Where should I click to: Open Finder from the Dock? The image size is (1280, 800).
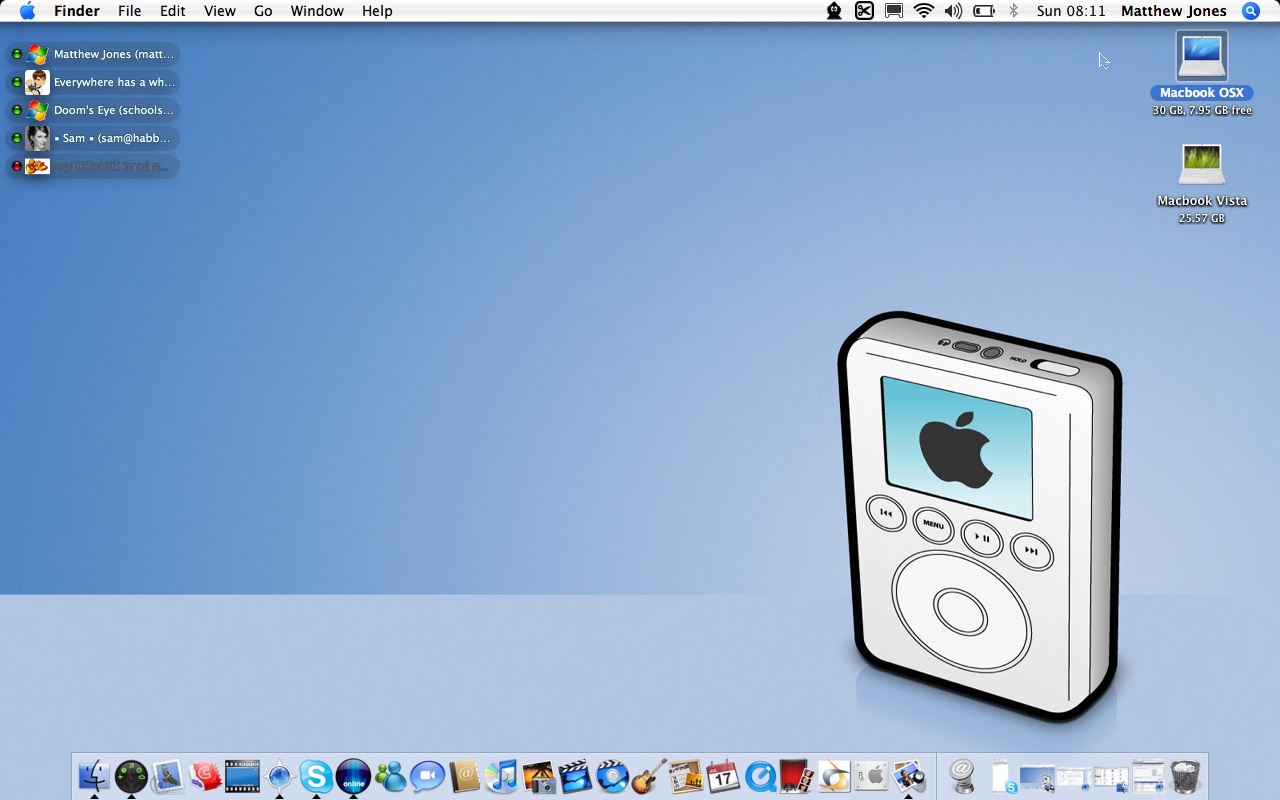pyautogui.click(x=94, y=776)
